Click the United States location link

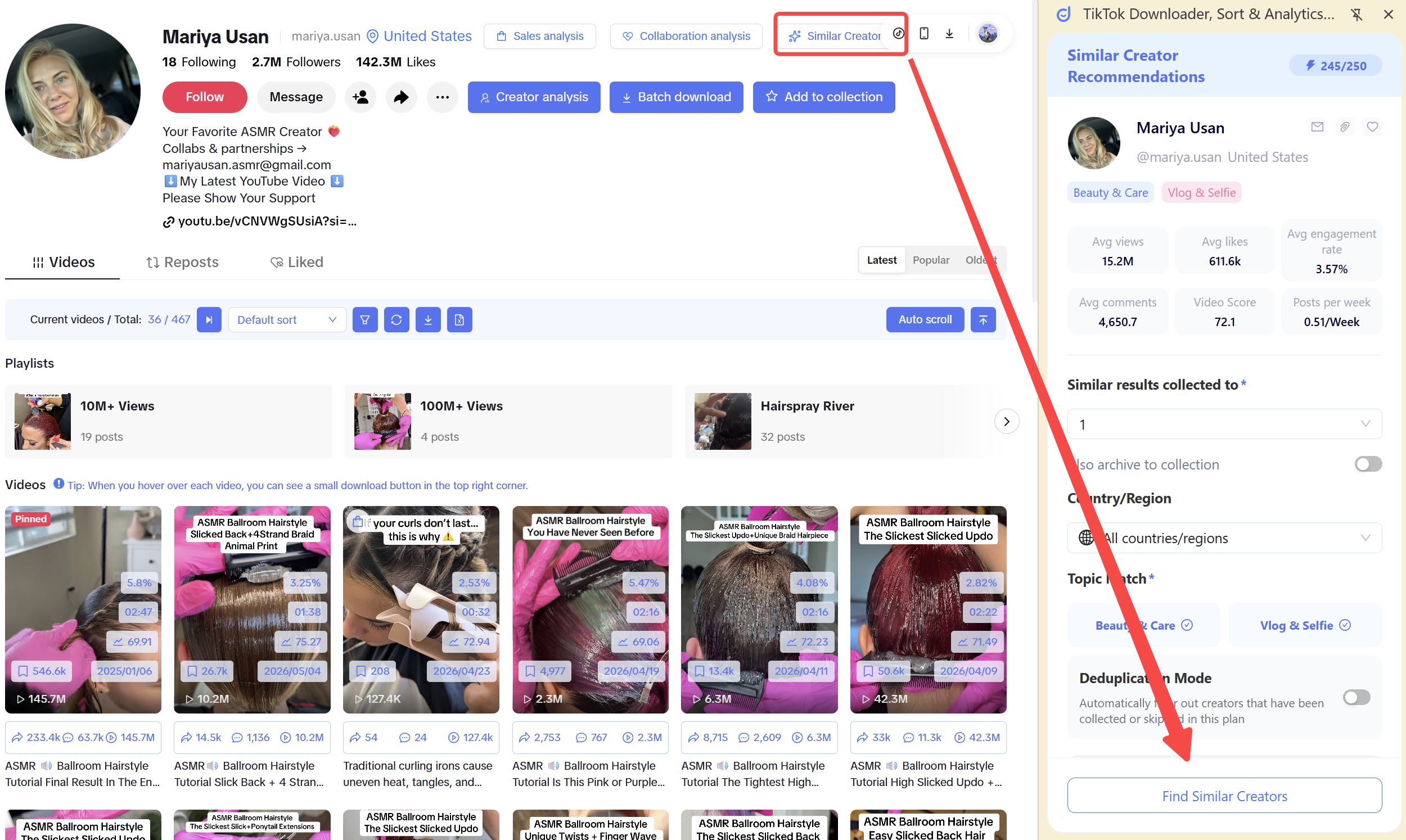tap(427, 36)
